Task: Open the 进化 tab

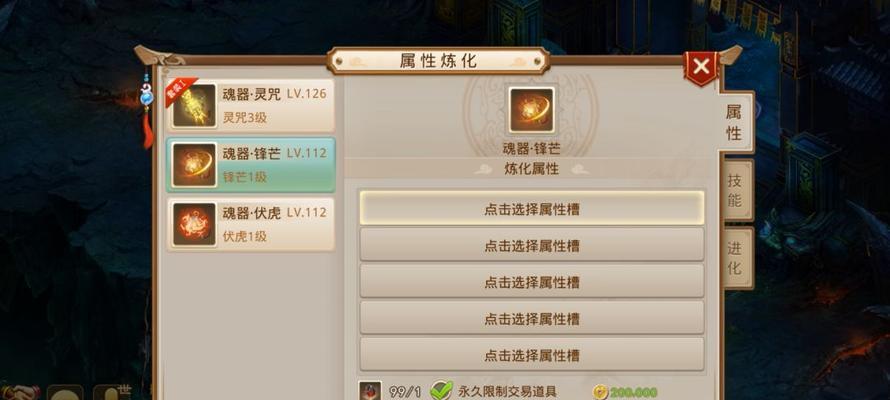Action: pos(735,258)
